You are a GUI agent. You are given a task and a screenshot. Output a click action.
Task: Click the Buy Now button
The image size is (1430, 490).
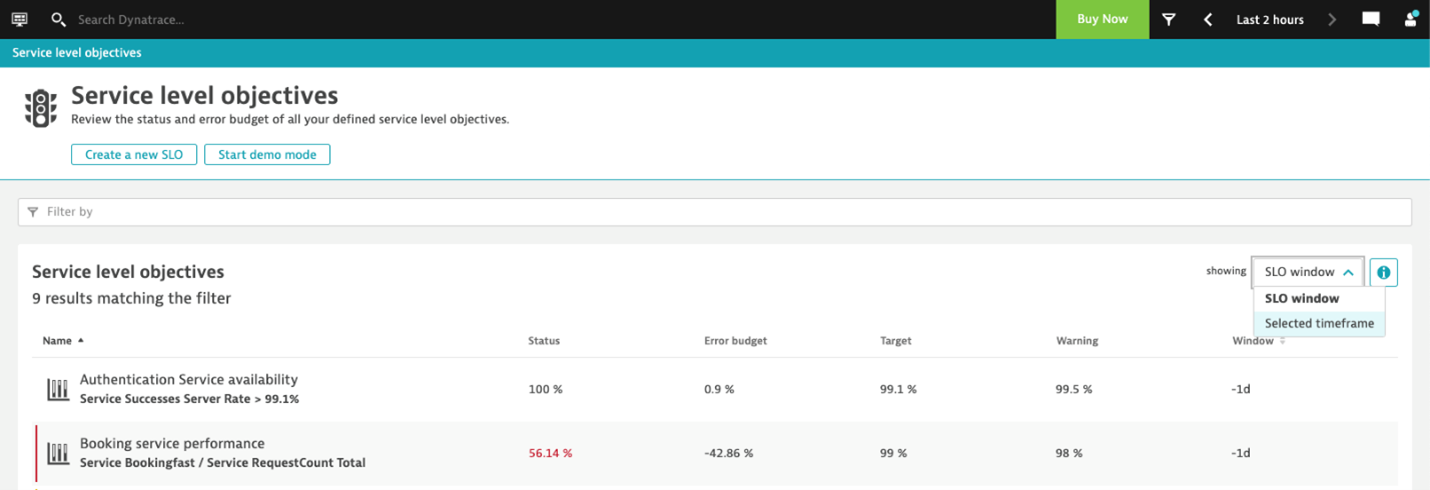(x=1102, y=19)
